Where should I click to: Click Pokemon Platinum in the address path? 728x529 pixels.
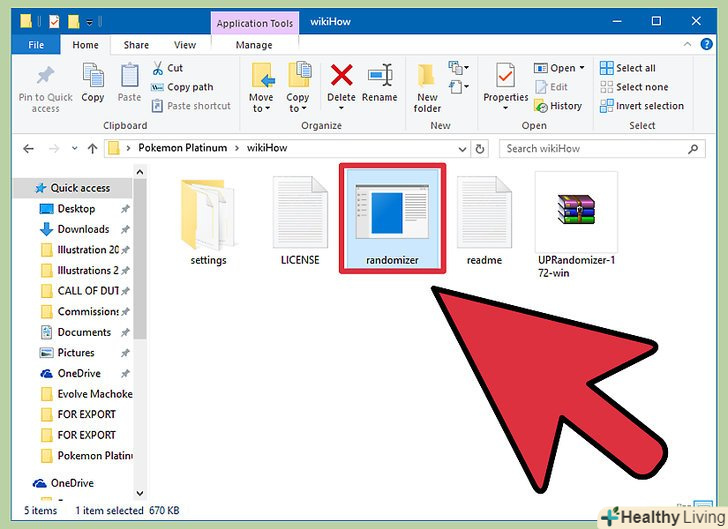click(182, 148)
